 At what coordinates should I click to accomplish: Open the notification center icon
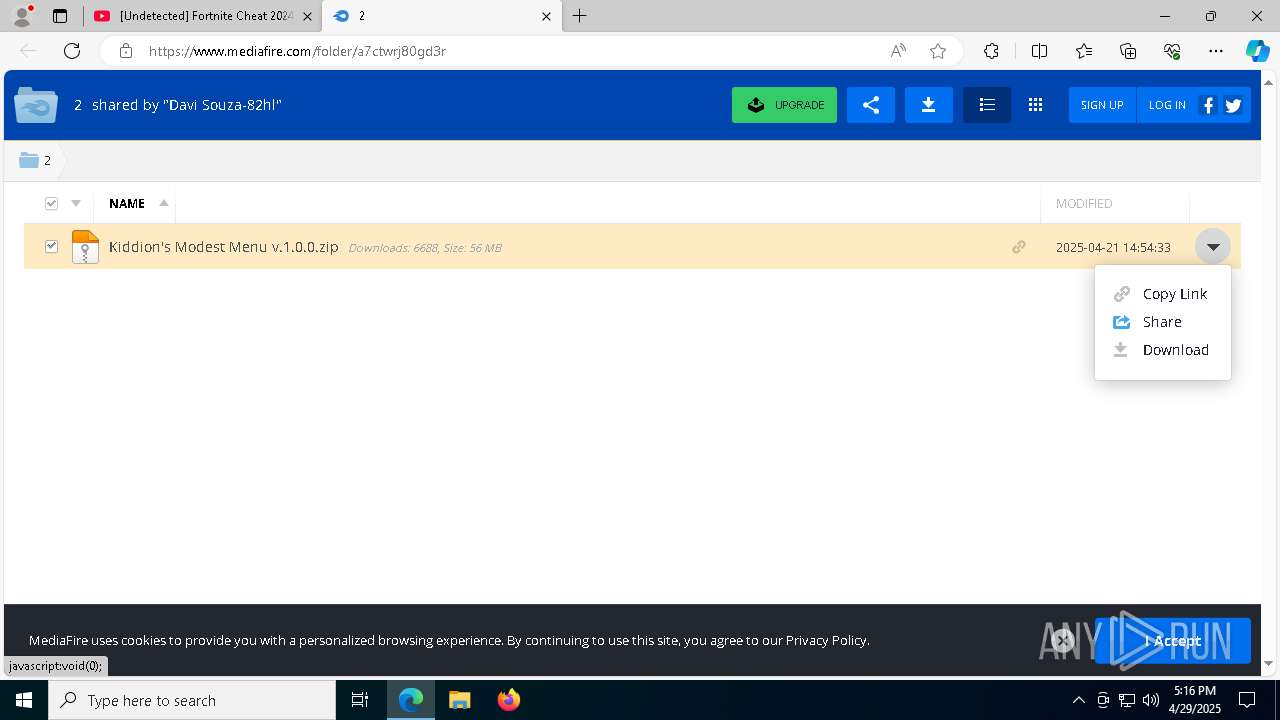pyautogui.click(x=1247, y=700)
